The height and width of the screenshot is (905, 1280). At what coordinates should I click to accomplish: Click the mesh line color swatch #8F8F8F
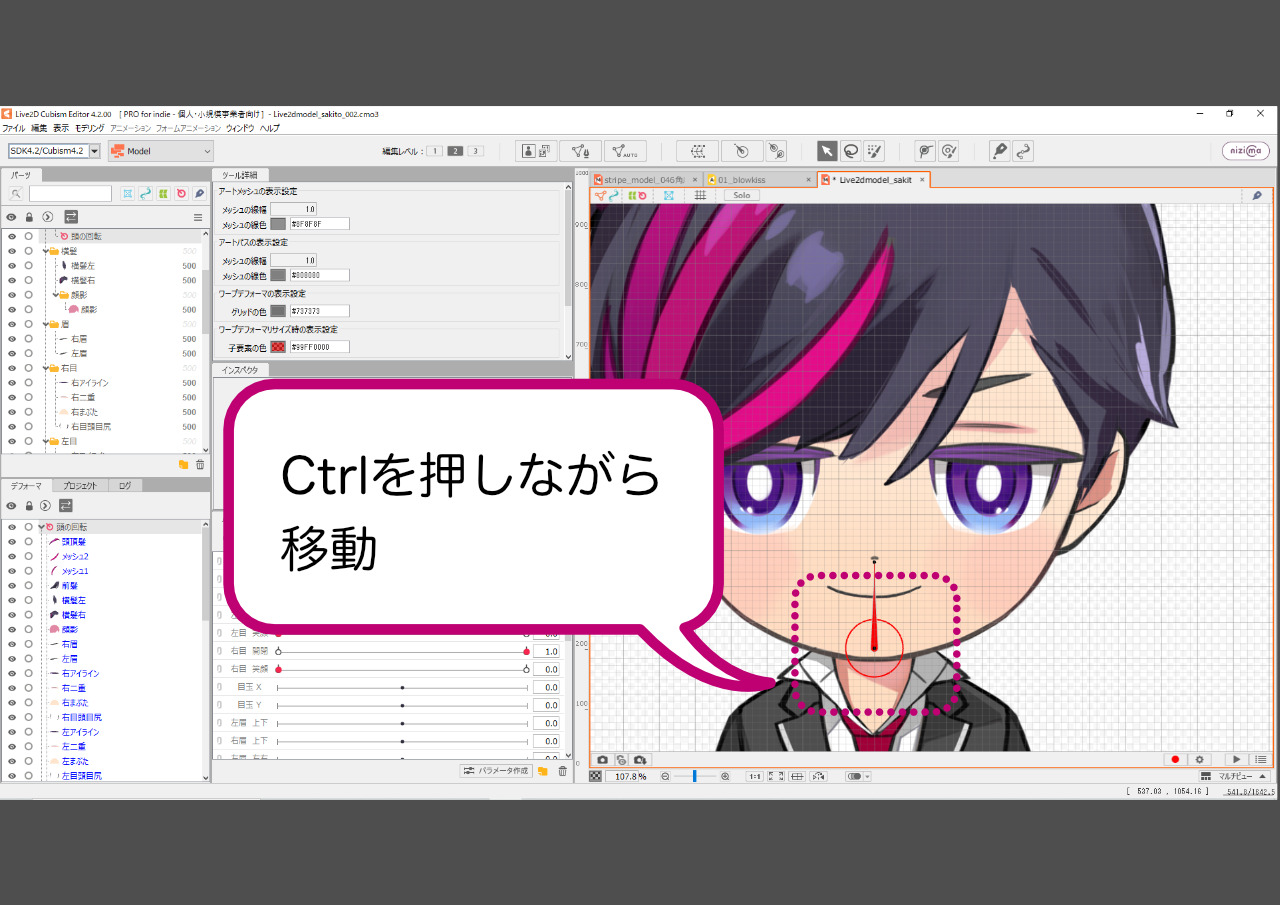coord(278,224)
